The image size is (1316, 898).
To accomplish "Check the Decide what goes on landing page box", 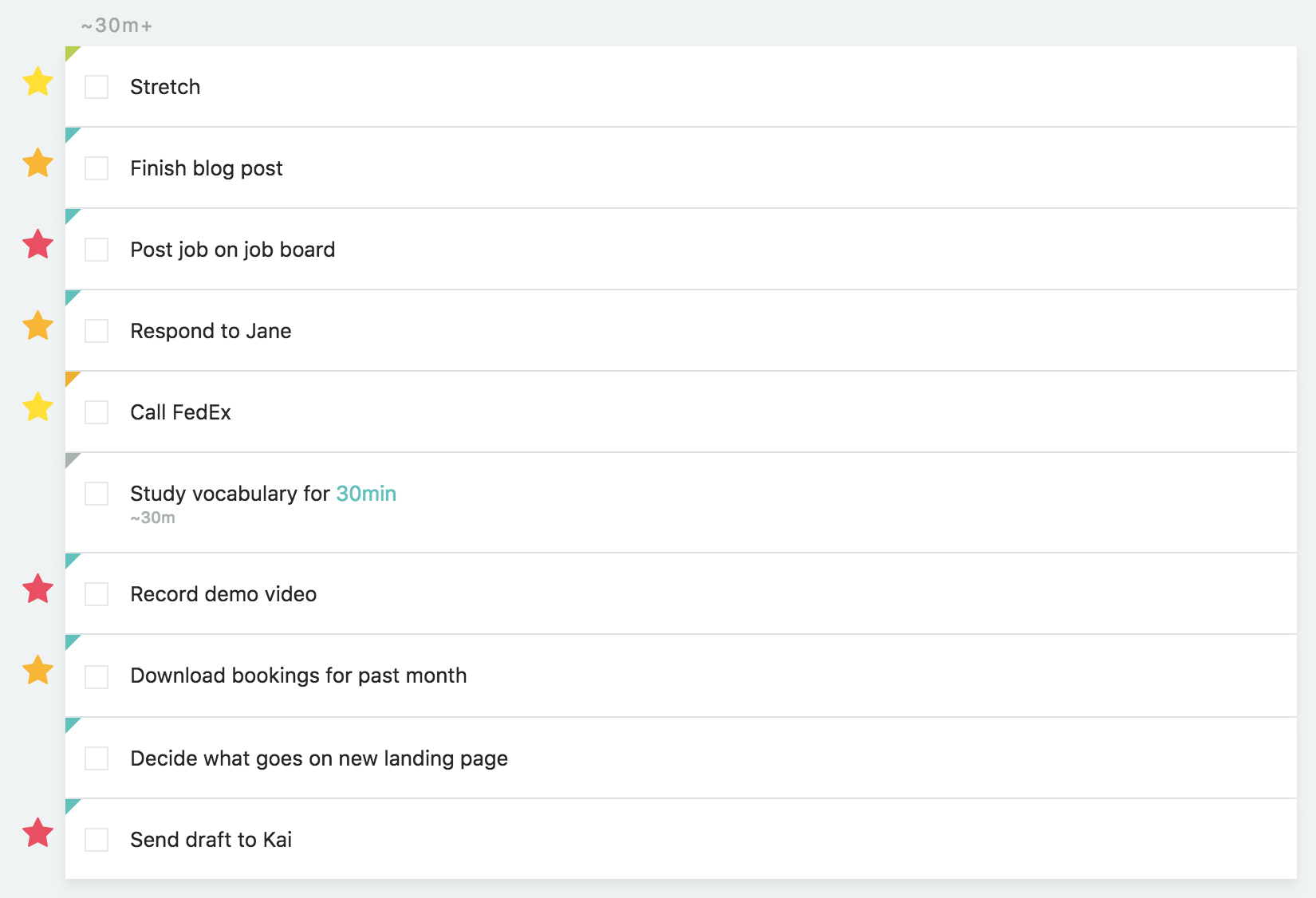I will (x=97, y=758).
